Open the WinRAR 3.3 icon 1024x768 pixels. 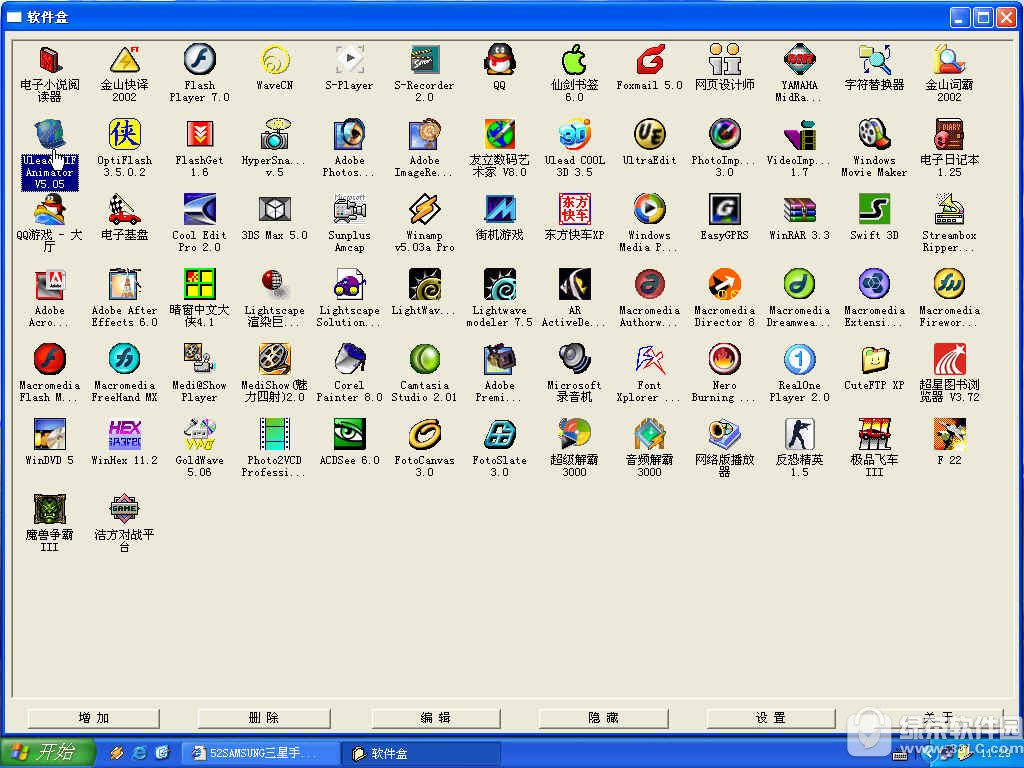pos(799,210)
